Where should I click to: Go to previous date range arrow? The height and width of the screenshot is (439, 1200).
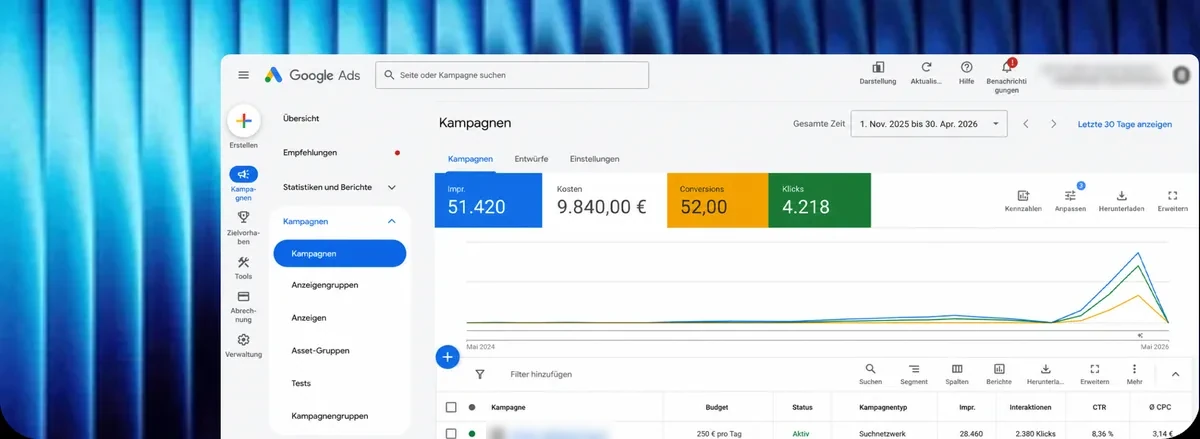pos(1026,124)
